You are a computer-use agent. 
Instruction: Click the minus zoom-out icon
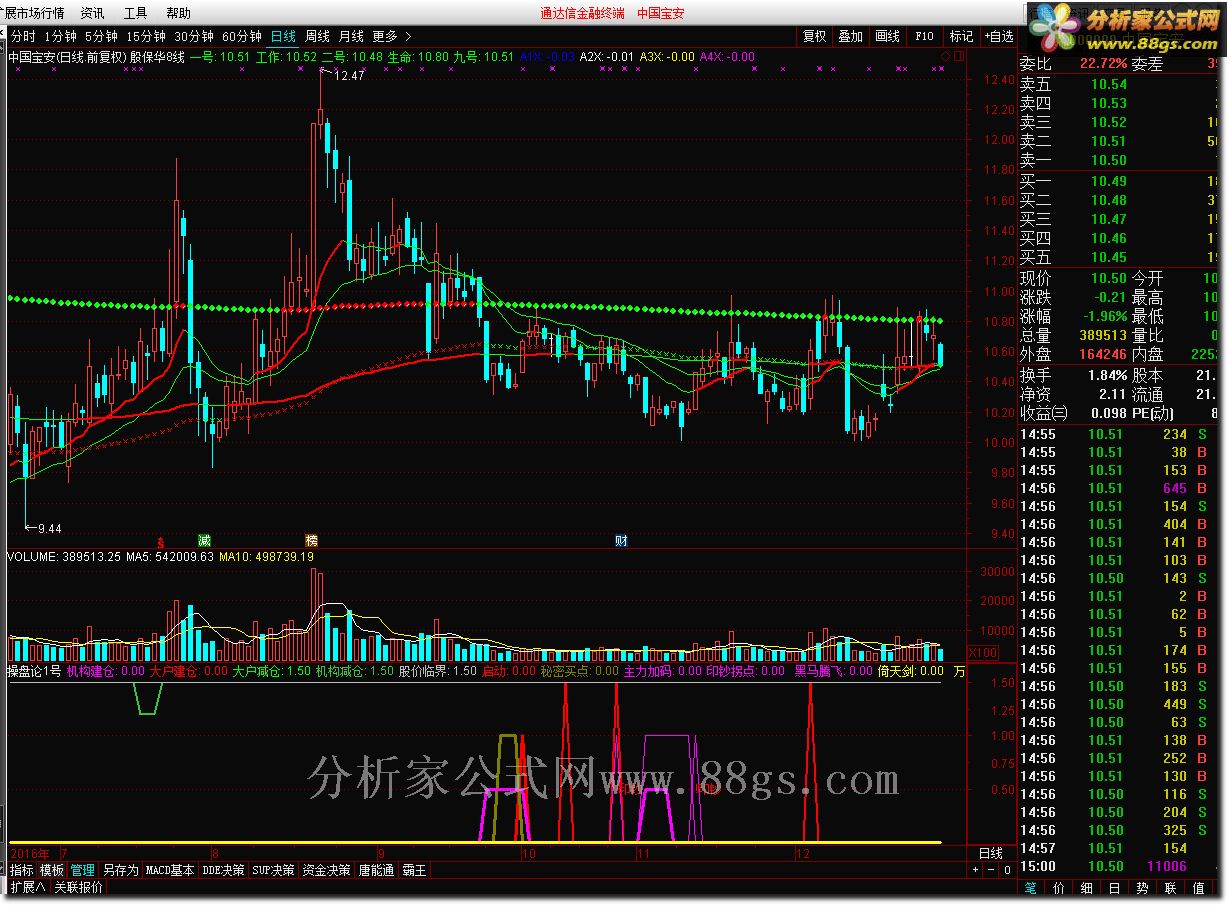[x=991, y=870]
